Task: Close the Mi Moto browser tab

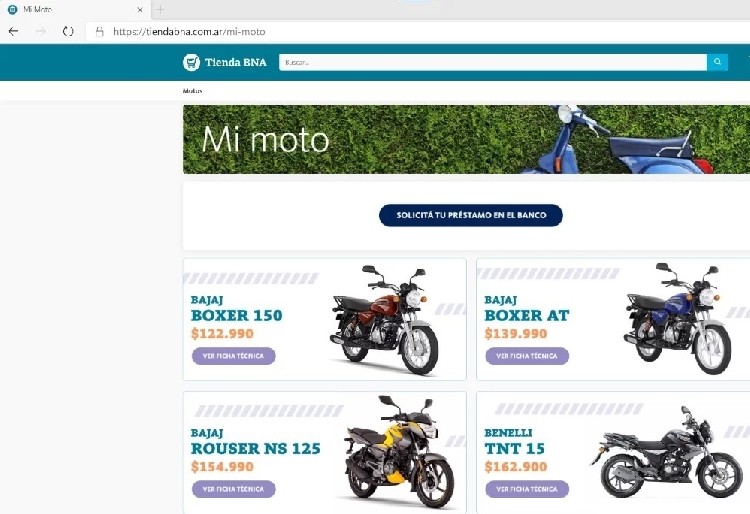Action: [140, 9]
